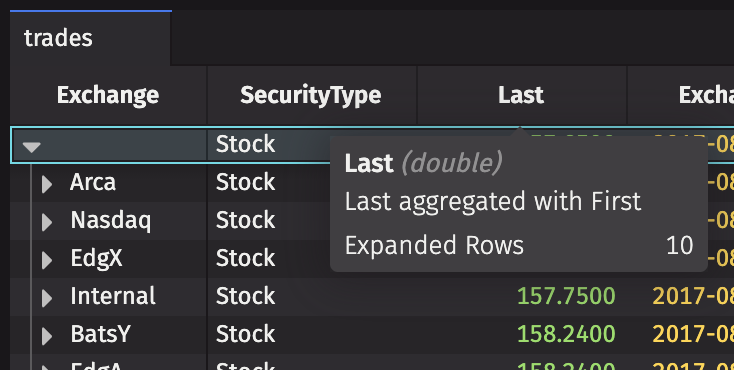Image resolution: width=734 pixels, height=370 pixels.
Task: Click the Exchange column header
Action: tap(108, 95)
